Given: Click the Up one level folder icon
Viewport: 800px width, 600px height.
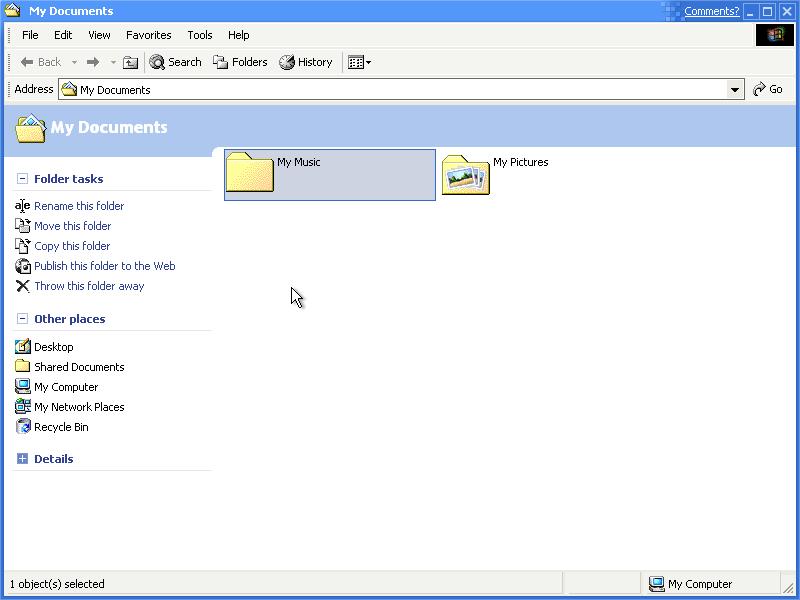Looking at the screenshot, I should pos(130,62).
